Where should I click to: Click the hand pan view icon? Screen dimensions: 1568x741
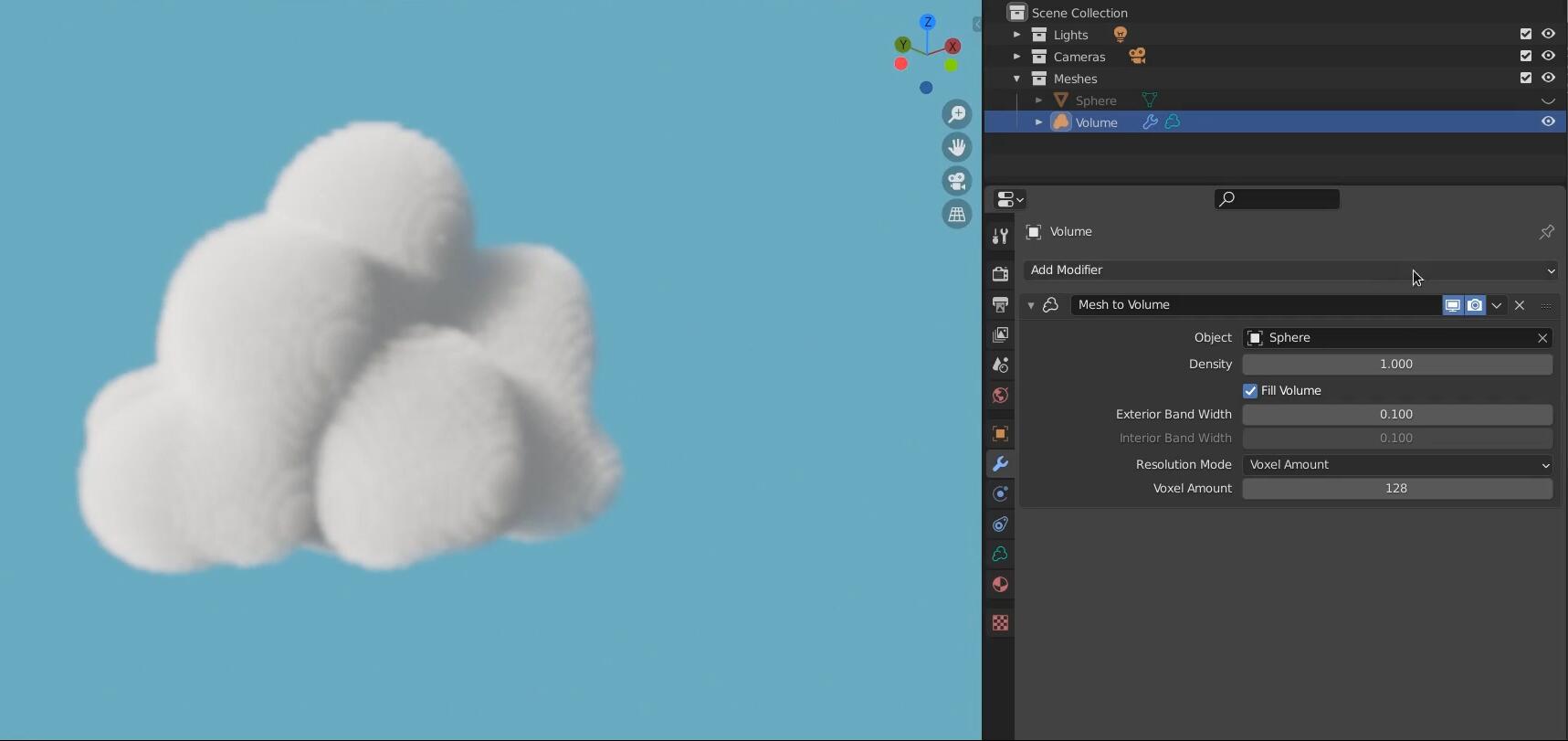coord(957,147)
